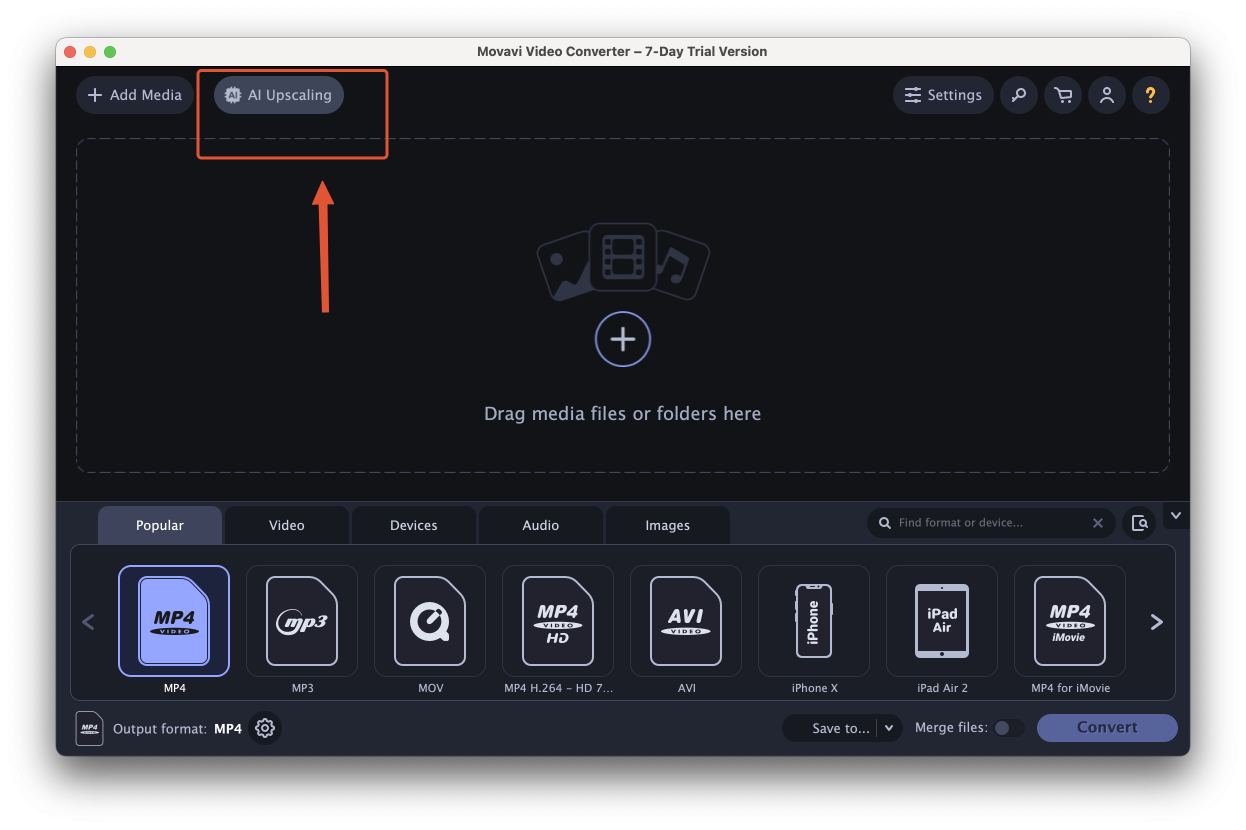This screenshot has height=830, width=1246.
Task: Click the output format gear icon
Action: pos(265,728)
